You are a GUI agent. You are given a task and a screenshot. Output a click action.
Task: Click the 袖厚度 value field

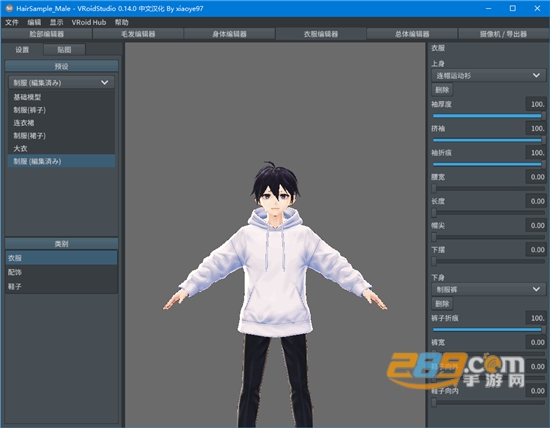(536, 104)
